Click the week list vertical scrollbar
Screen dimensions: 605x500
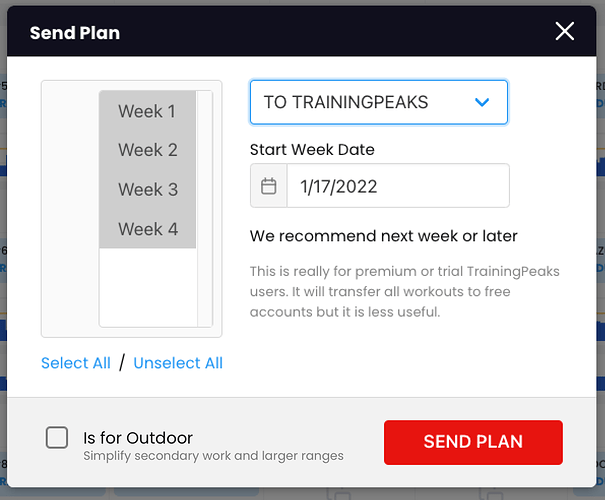204,209
